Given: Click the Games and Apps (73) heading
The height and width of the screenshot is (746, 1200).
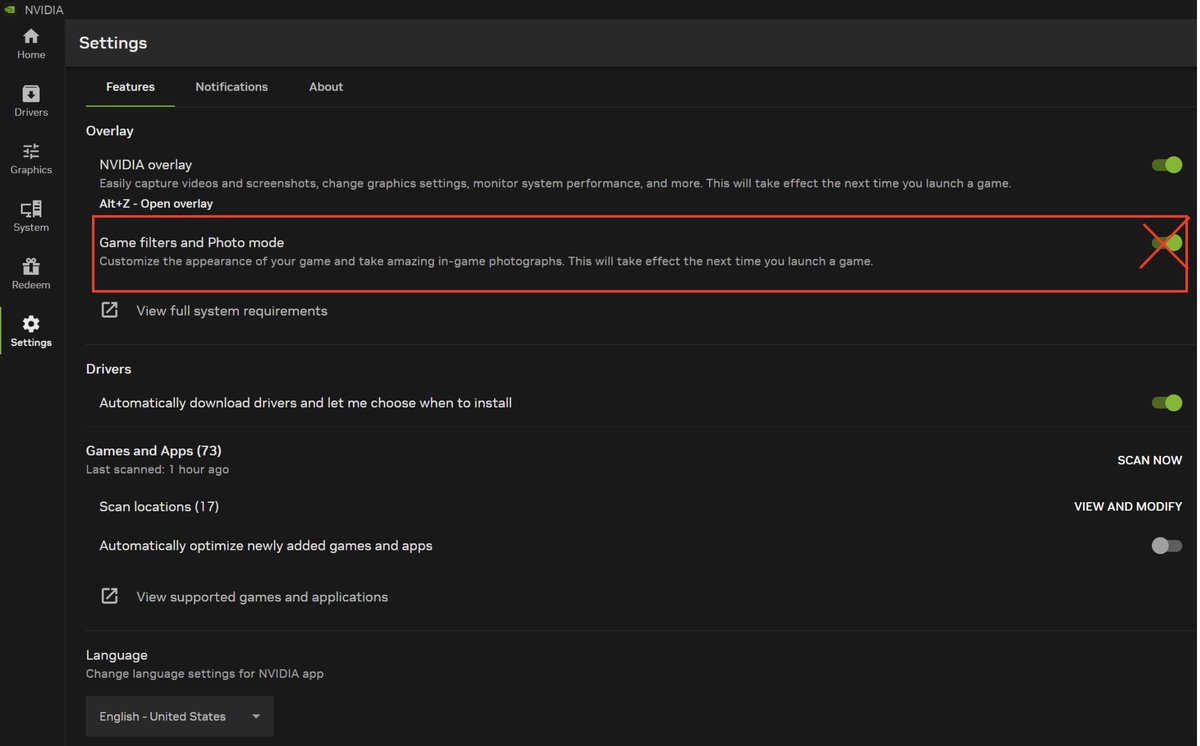Looking at the screenshot, I should tap(154, 451).
